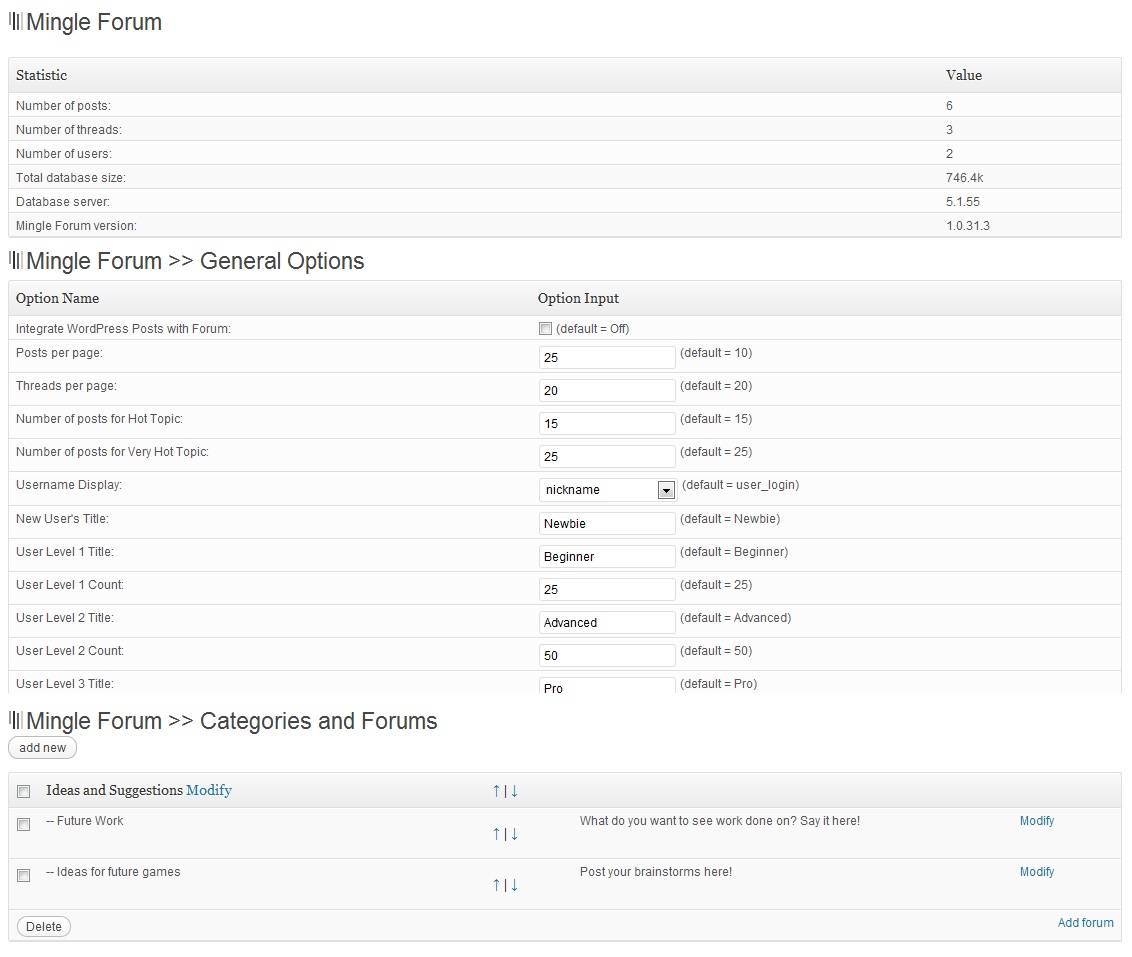Image resolution: width=1132 pixels, height=957 pixels.
Task: Click up arrow for Future Work forum
Action: tap(497, 834)
